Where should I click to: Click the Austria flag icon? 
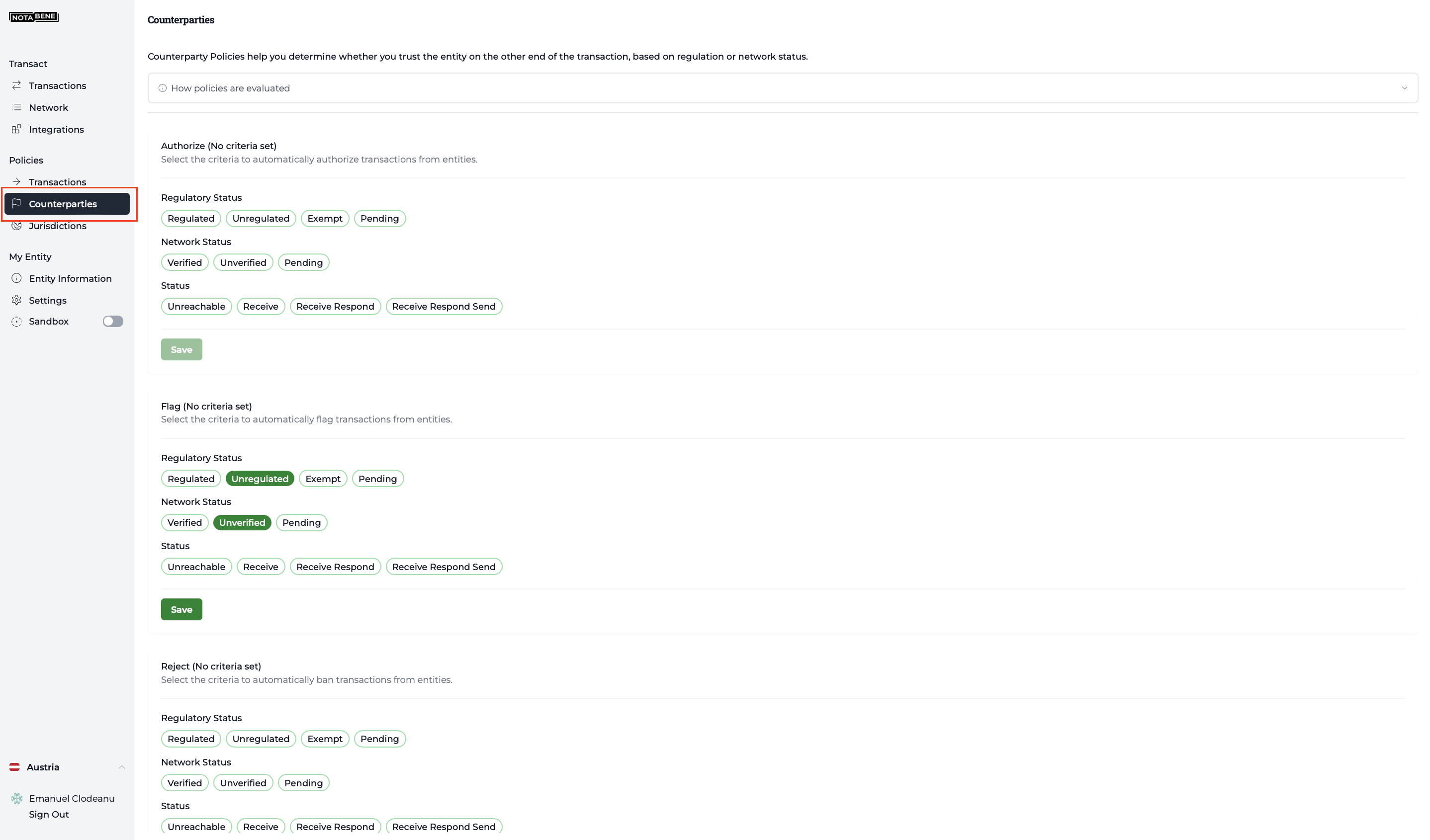(15, 767)
